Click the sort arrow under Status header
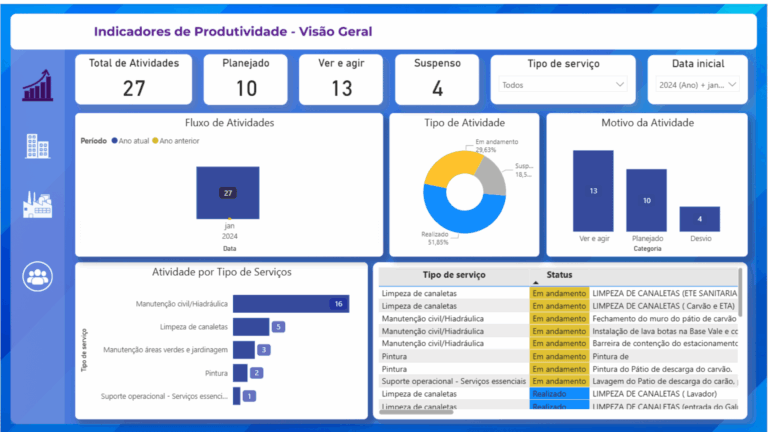This screenshot has width=768, height=432. (x=535, y=283)
